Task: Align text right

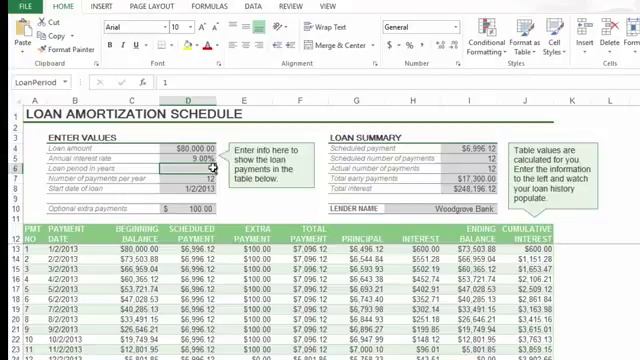Action: click(259, 45)
